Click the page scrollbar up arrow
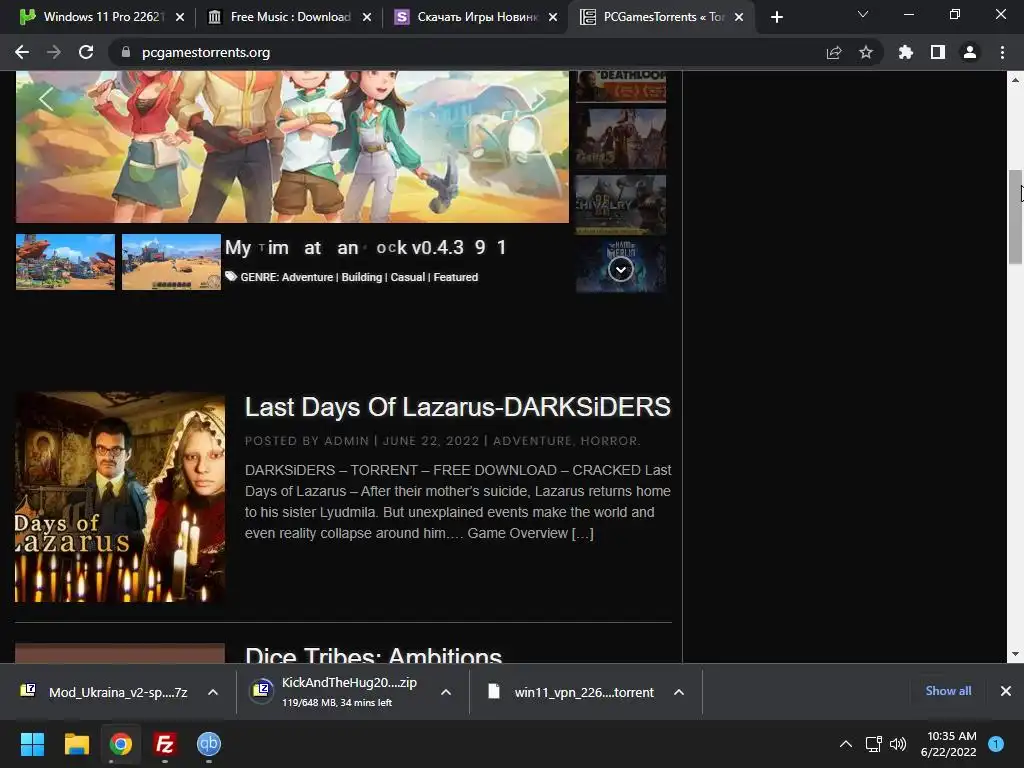The image size is (1024, 768). tap(1015, 80)
